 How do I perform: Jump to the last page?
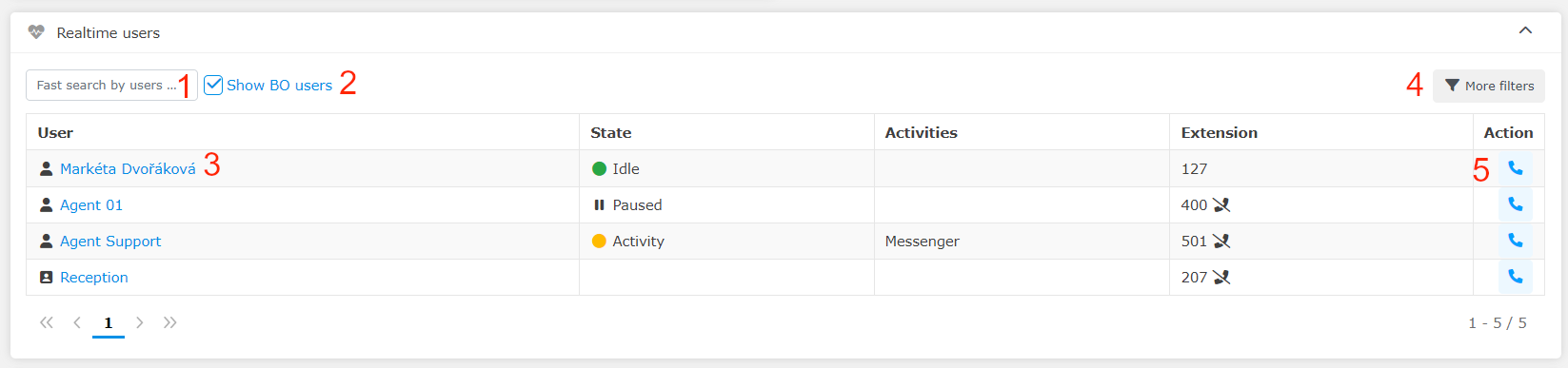pyautogui.click(x=169, y=322)
